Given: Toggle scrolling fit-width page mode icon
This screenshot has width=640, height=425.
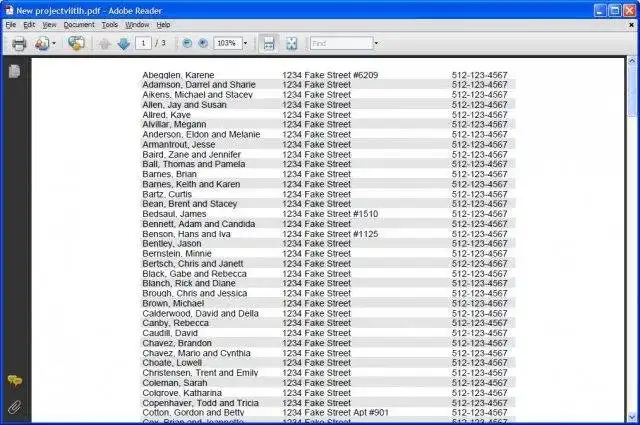Looking at the screenshot, I should click(269, 43).
